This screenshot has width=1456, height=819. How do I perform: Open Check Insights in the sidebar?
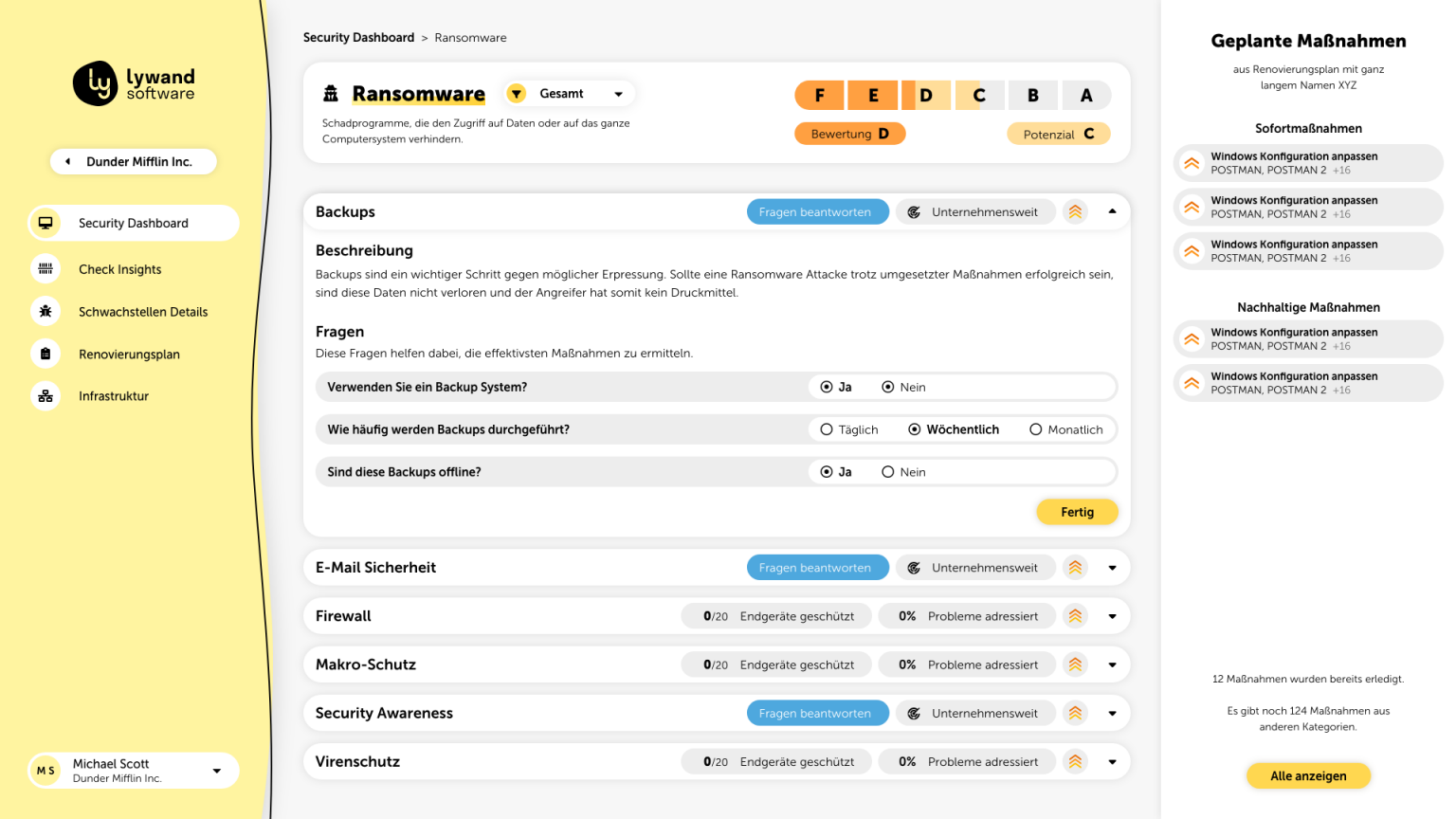click(120, 269)
